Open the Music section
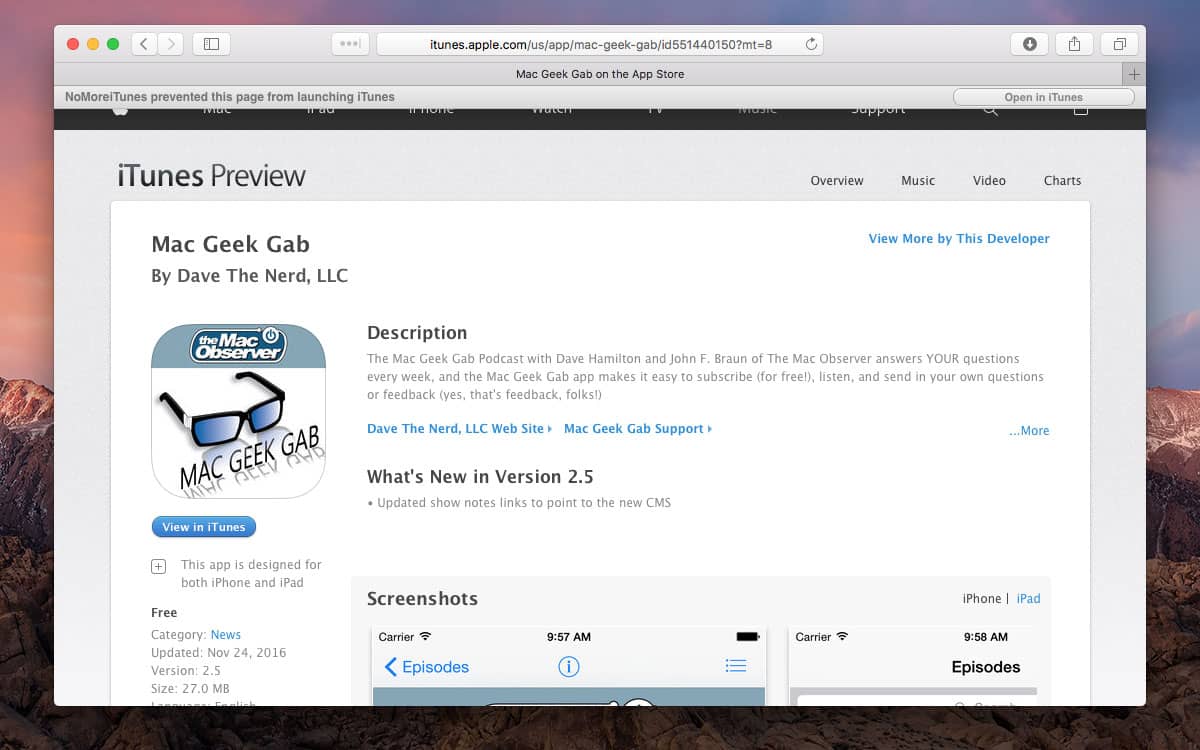 tap(918, 181)
